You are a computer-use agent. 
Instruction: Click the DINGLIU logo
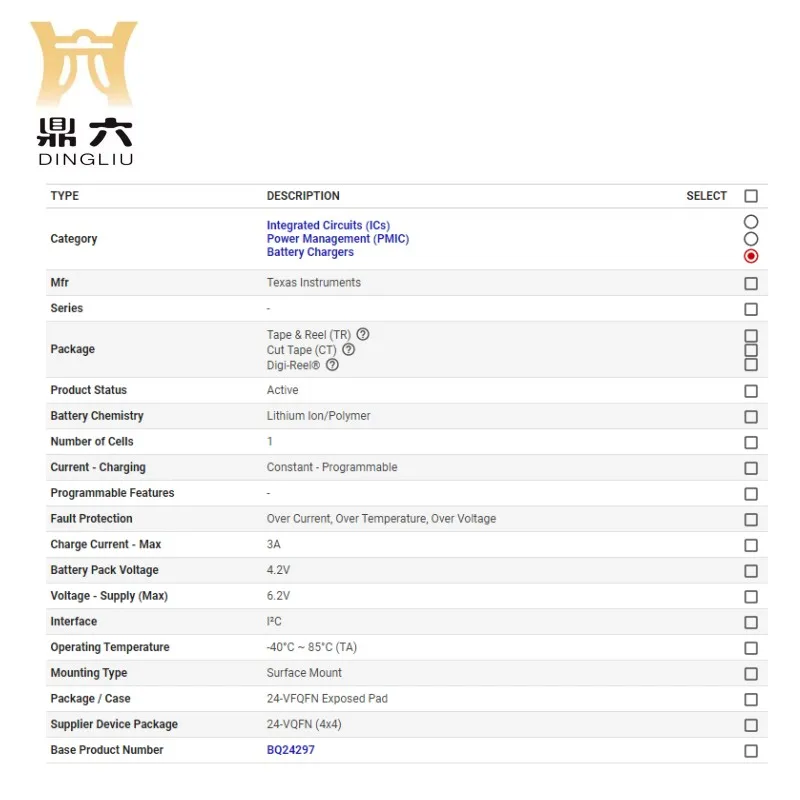(85, 93)
